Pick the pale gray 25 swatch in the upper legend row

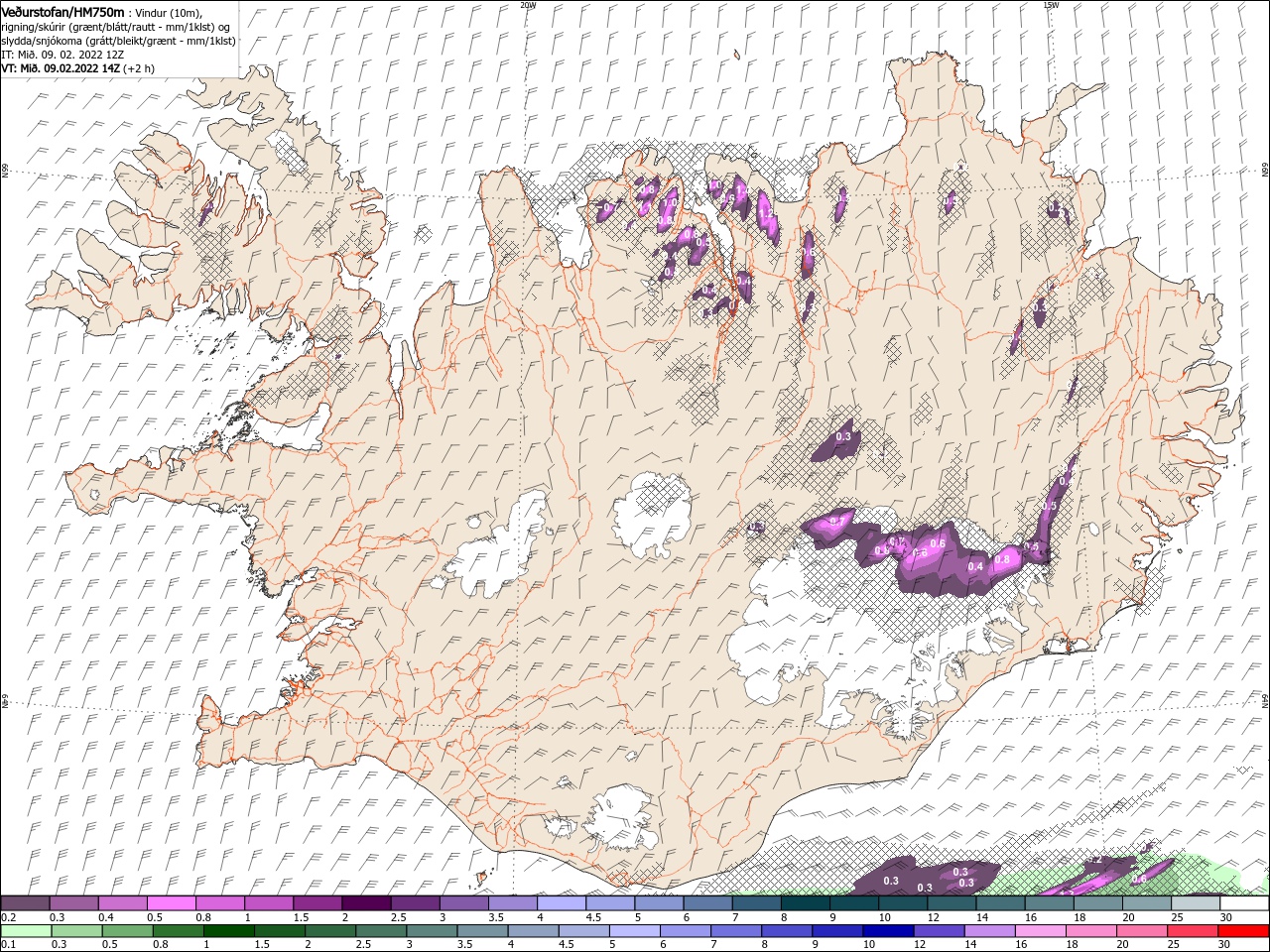[1197, 903]
